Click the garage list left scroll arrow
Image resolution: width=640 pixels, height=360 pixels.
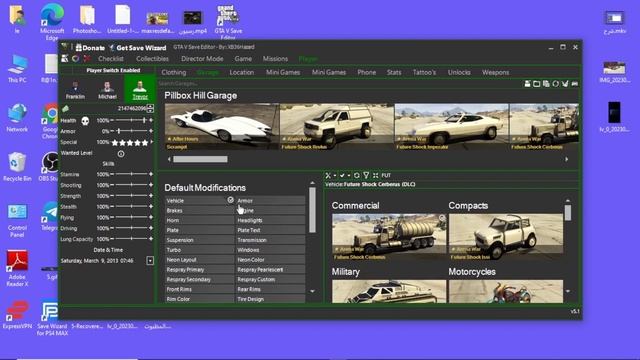pyautogui.click(x=169, y=159)
